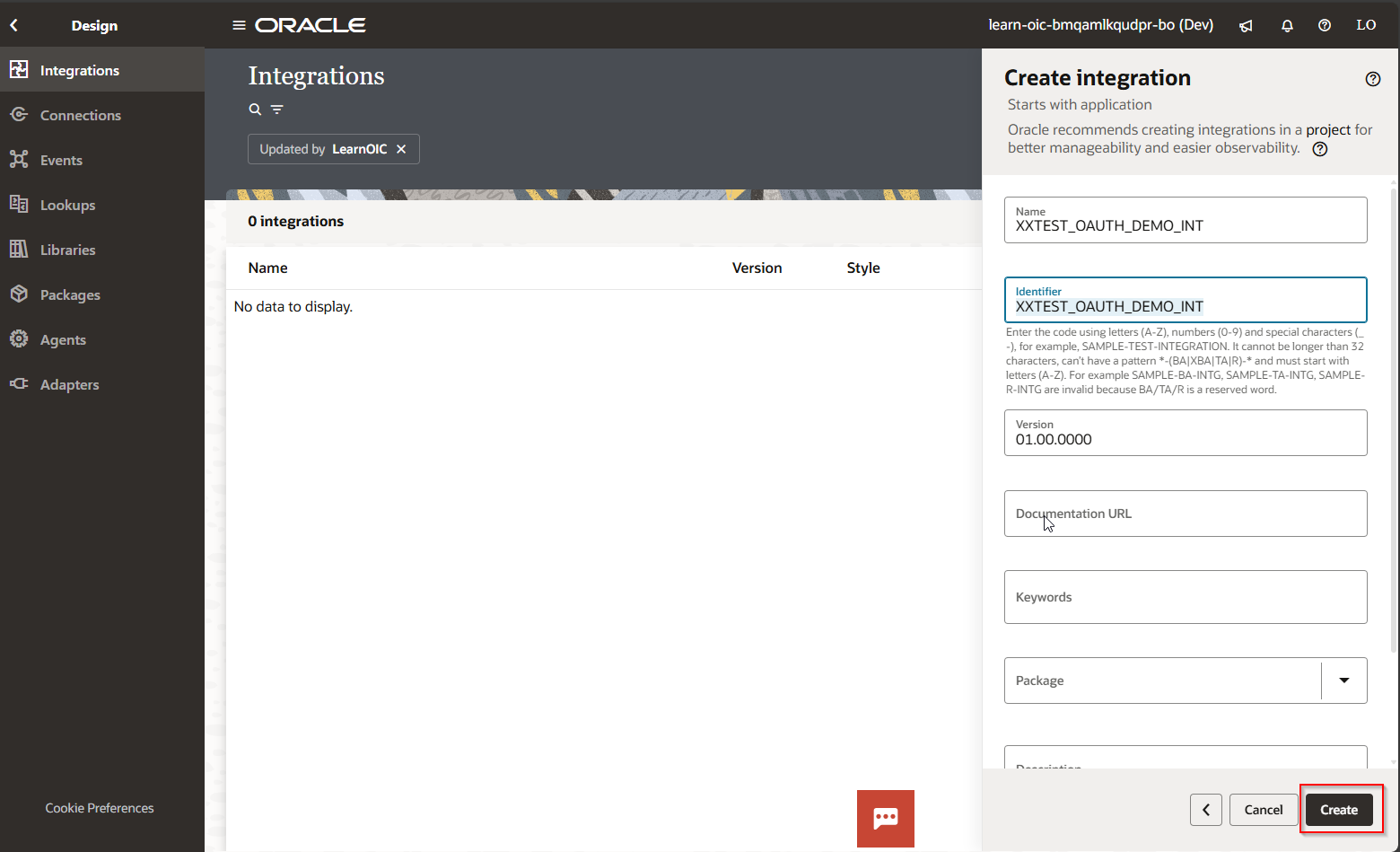Click the help icon in top header

click(1325, 26)
